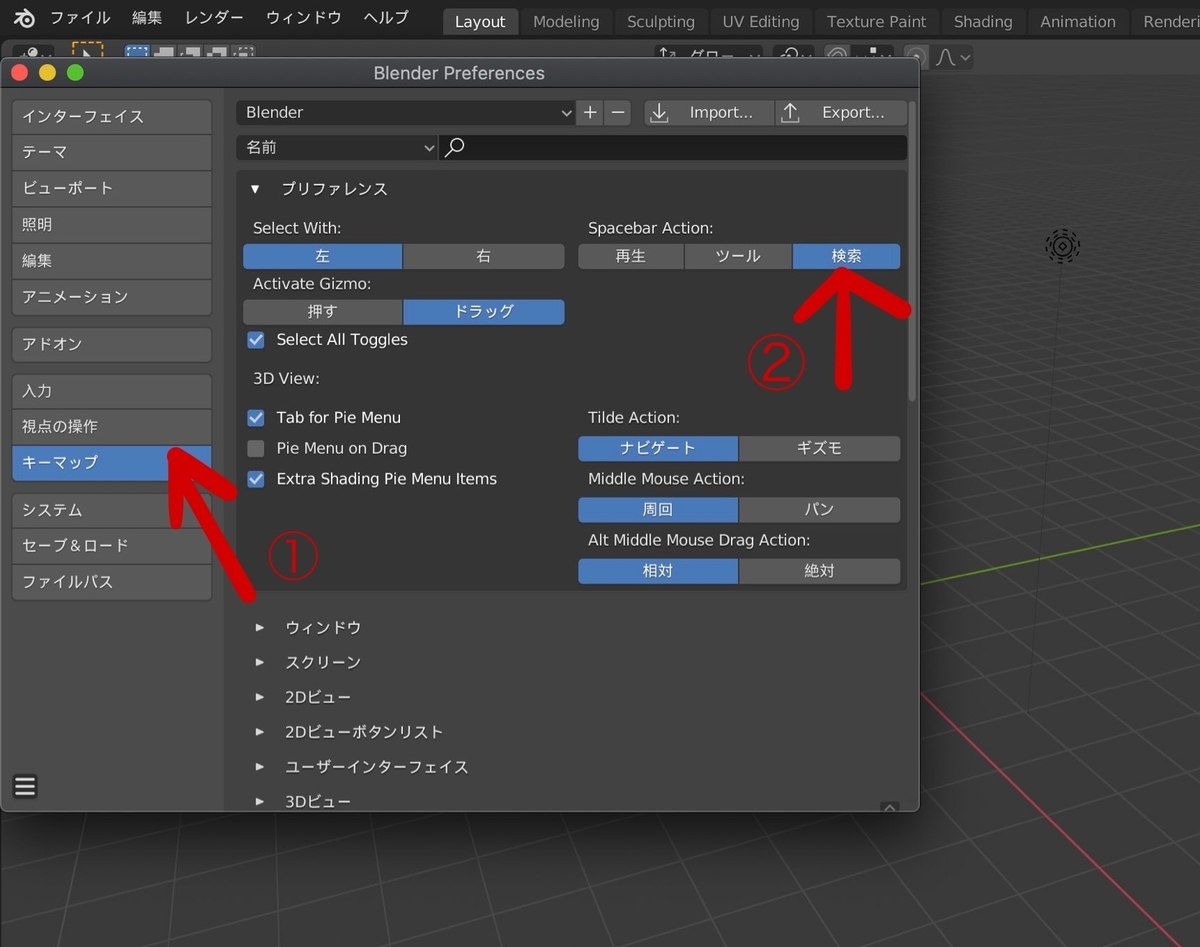
Task: Set Spacebar Action to 再生
Action: [x=631, y=256]
